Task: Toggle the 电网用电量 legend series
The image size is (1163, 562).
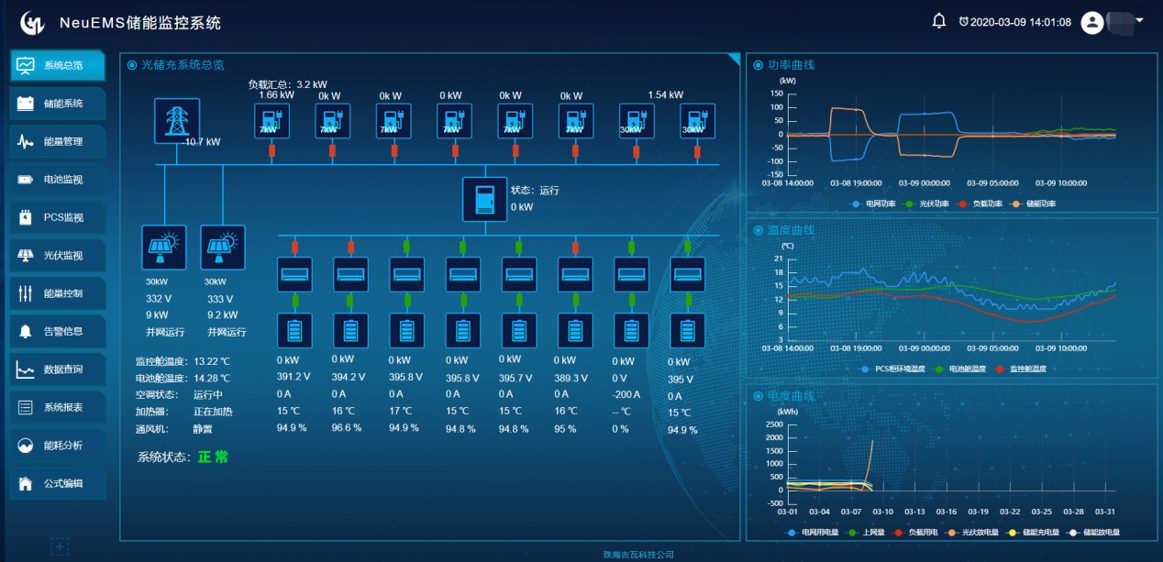Action: point(811,532)
